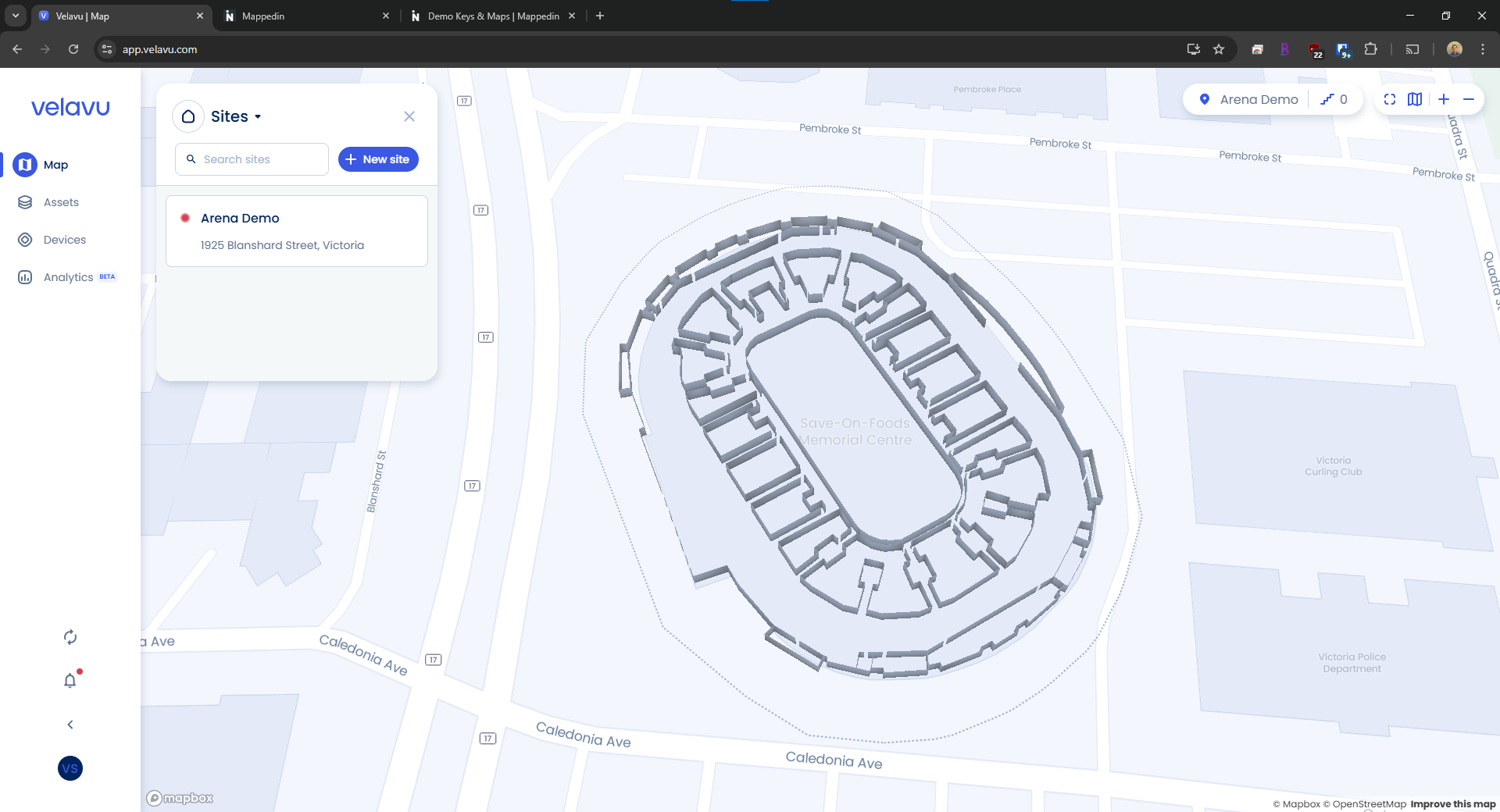
Task: Expand the Sites dropdown
Action: [236, 116]
